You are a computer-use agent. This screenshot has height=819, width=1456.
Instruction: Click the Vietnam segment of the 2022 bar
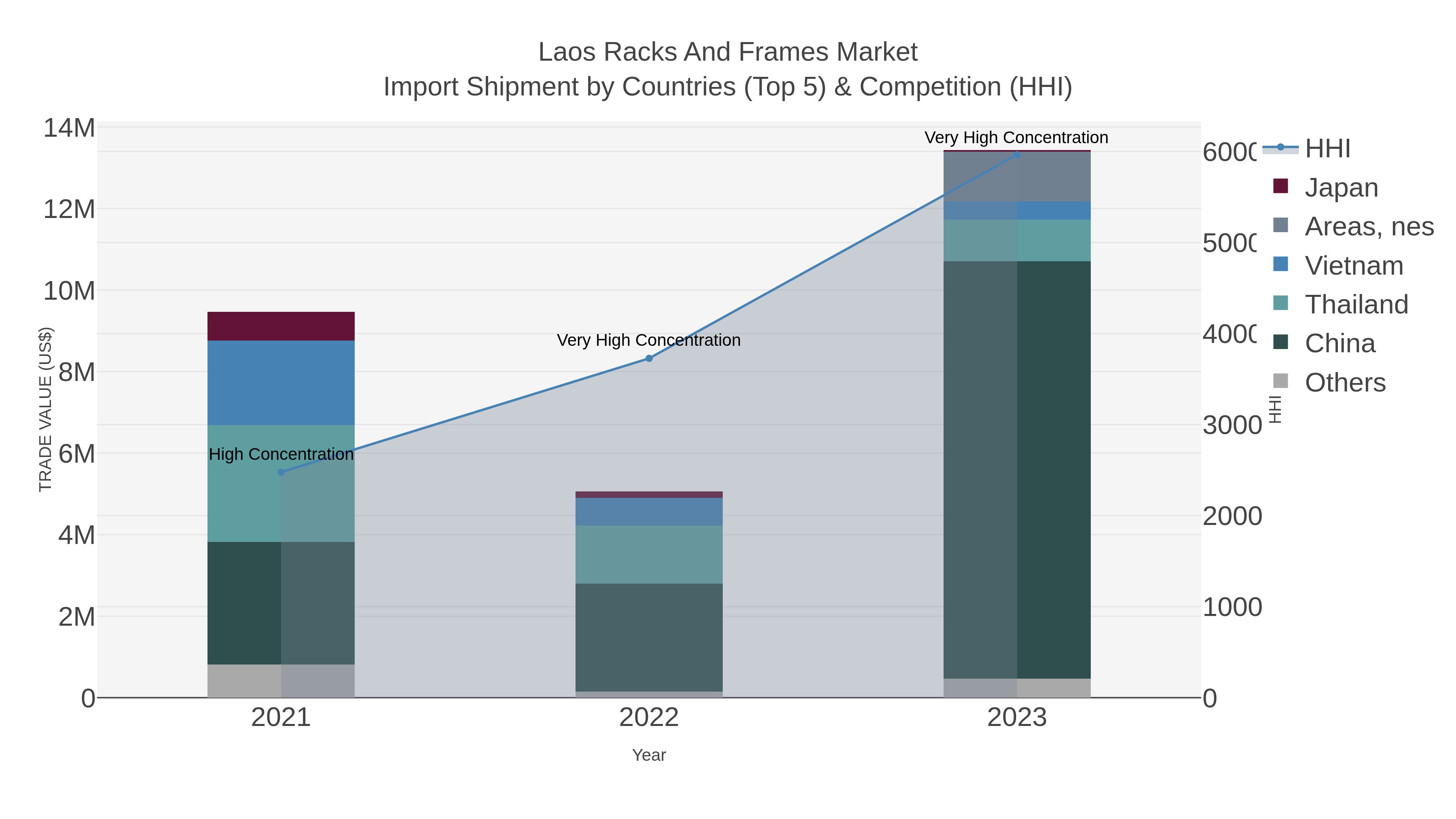[x=649, y=512]
